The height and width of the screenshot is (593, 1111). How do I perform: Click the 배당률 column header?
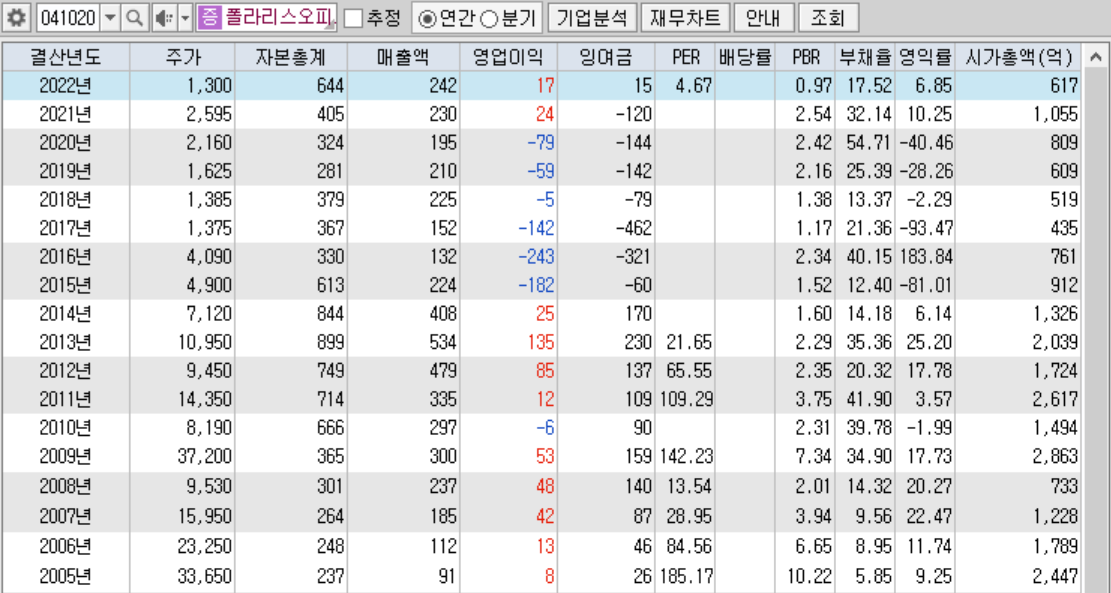[745, 57]
